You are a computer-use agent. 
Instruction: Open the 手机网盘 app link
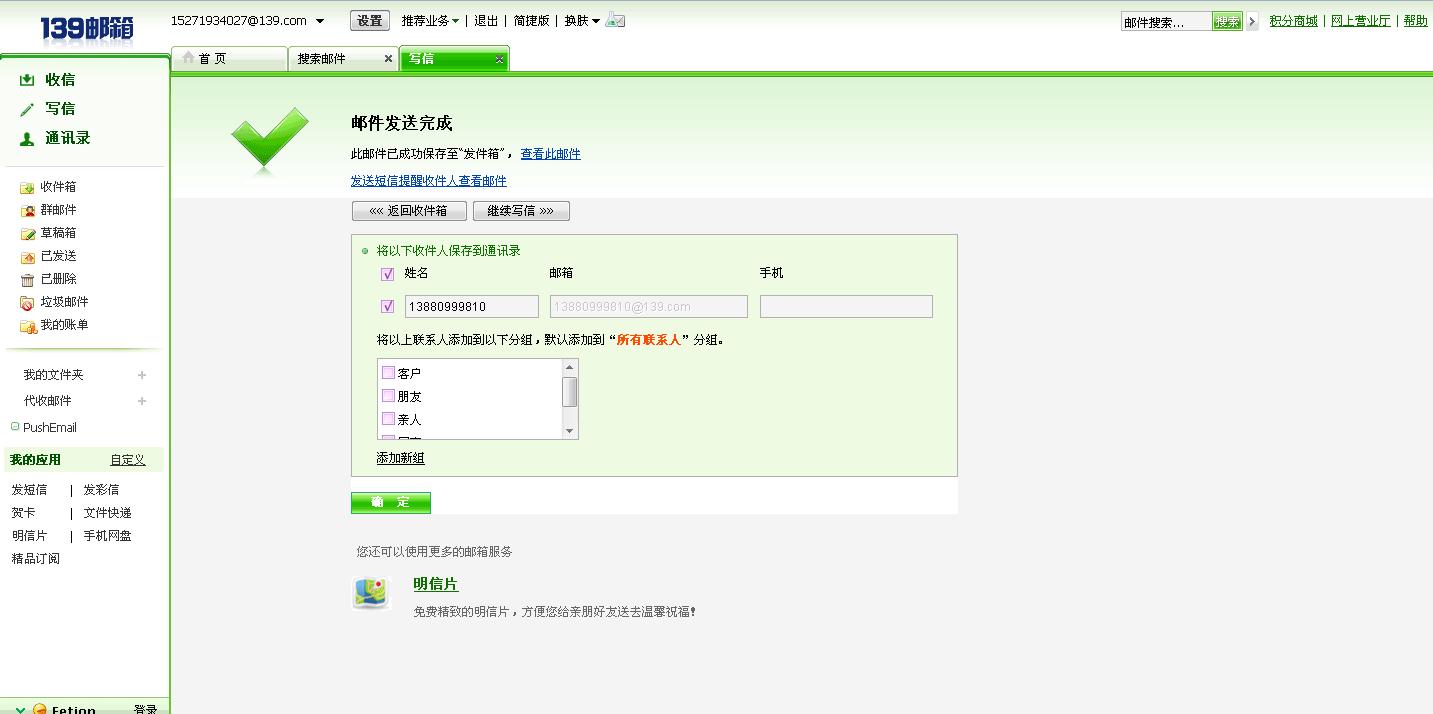point(108,536)
